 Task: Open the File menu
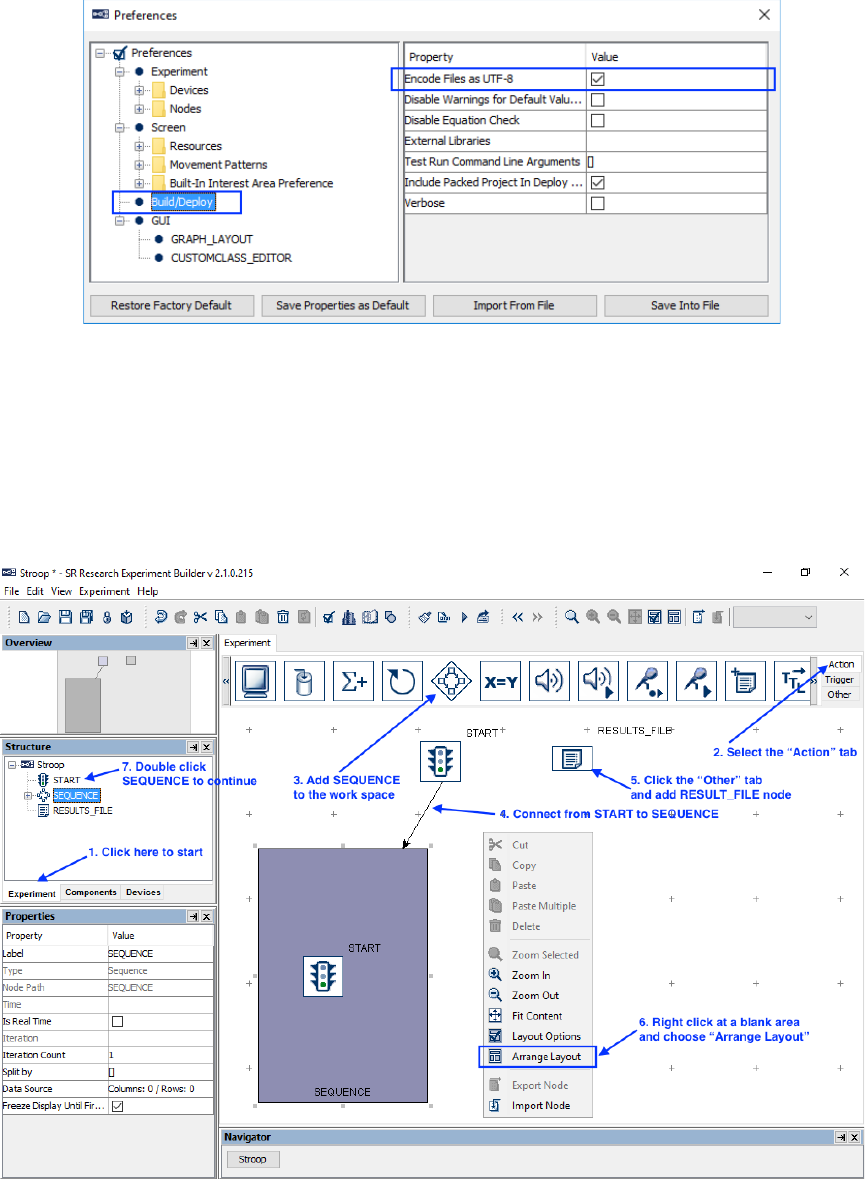coord(11,592)
